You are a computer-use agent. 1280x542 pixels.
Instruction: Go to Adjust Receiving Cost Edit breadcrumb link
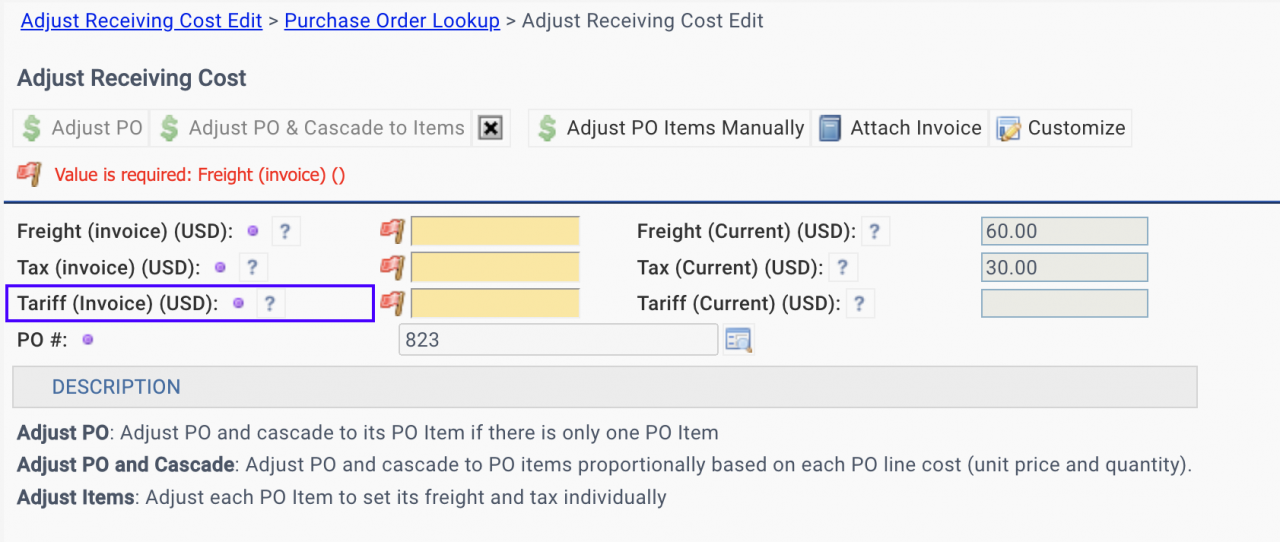click(x=141, y=21)
